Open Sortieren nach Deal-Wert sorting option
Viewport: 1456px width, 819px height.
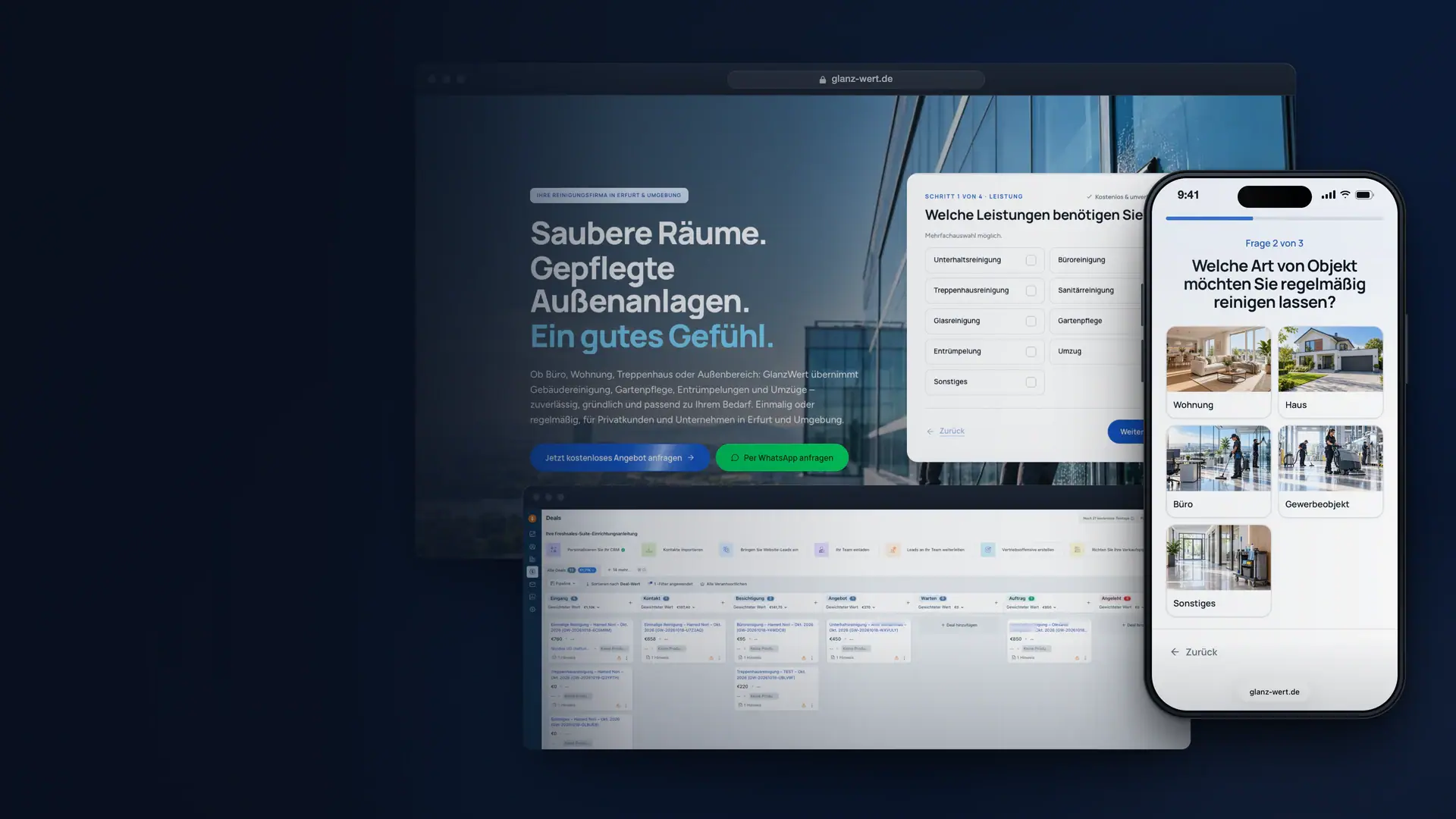coord(613,584)
